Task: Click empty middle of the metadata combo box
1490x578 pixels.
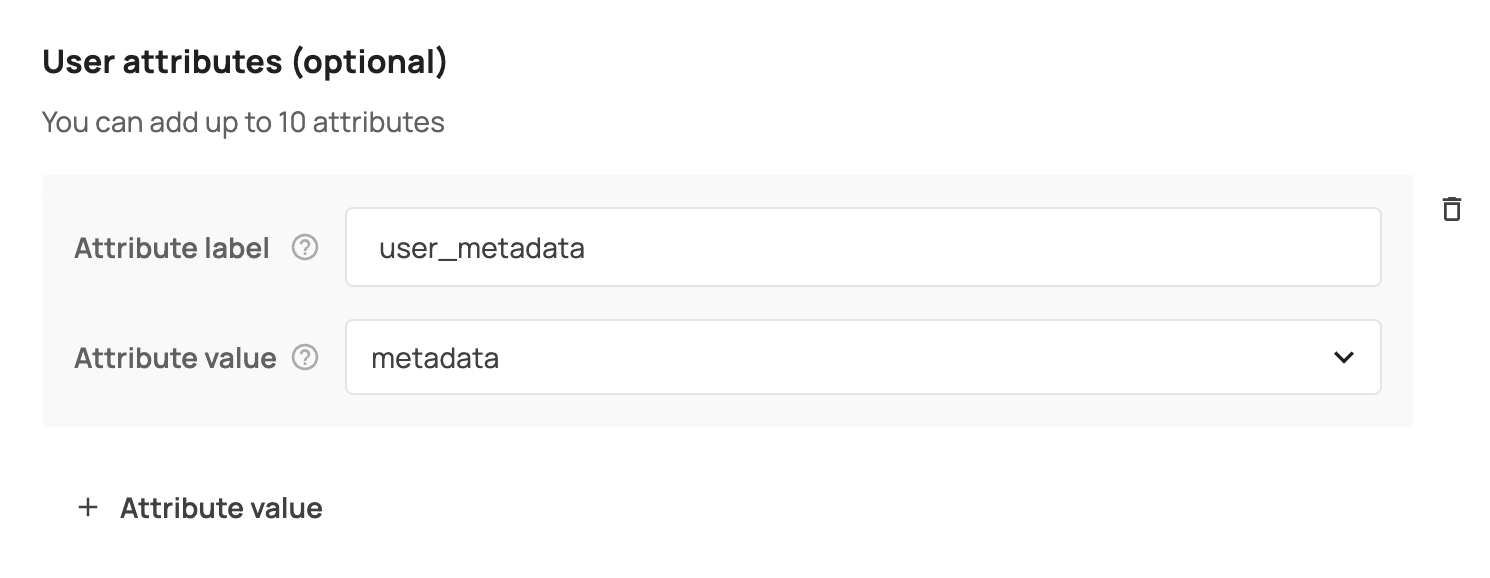Action: click(900, 357)
